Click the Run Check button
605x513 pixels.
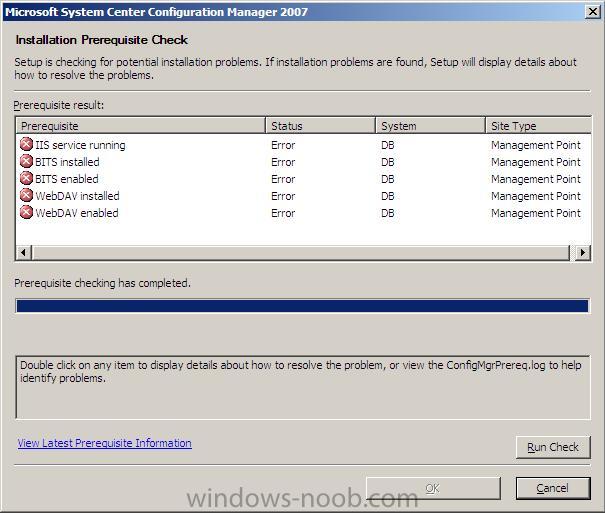pyautogui.click(x=553, y=447)
